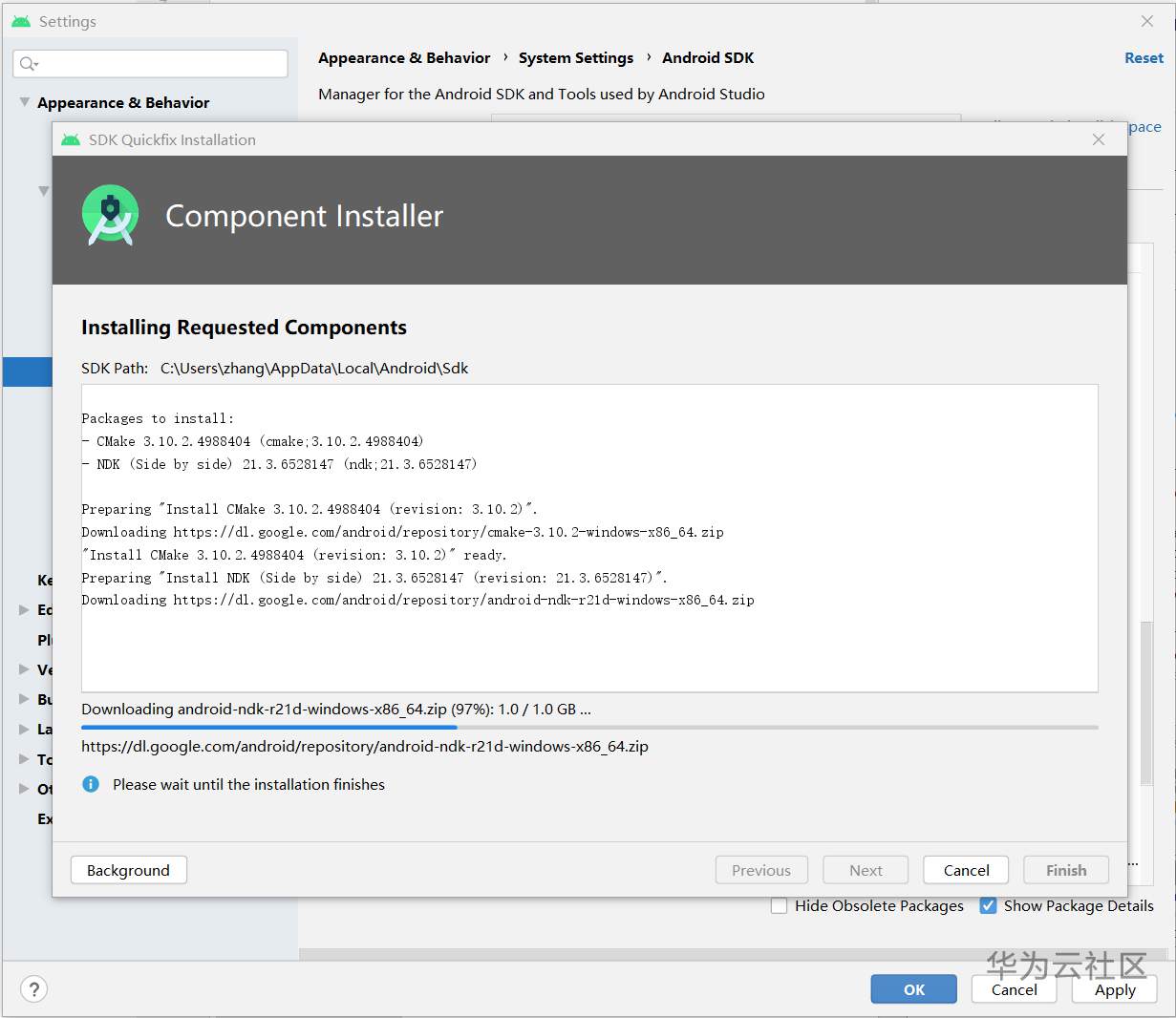Viewport: 1176px width, 1018px height.
Task: Close the SDK Quickfix Installation dialog
Action: tap(1099, 139)
